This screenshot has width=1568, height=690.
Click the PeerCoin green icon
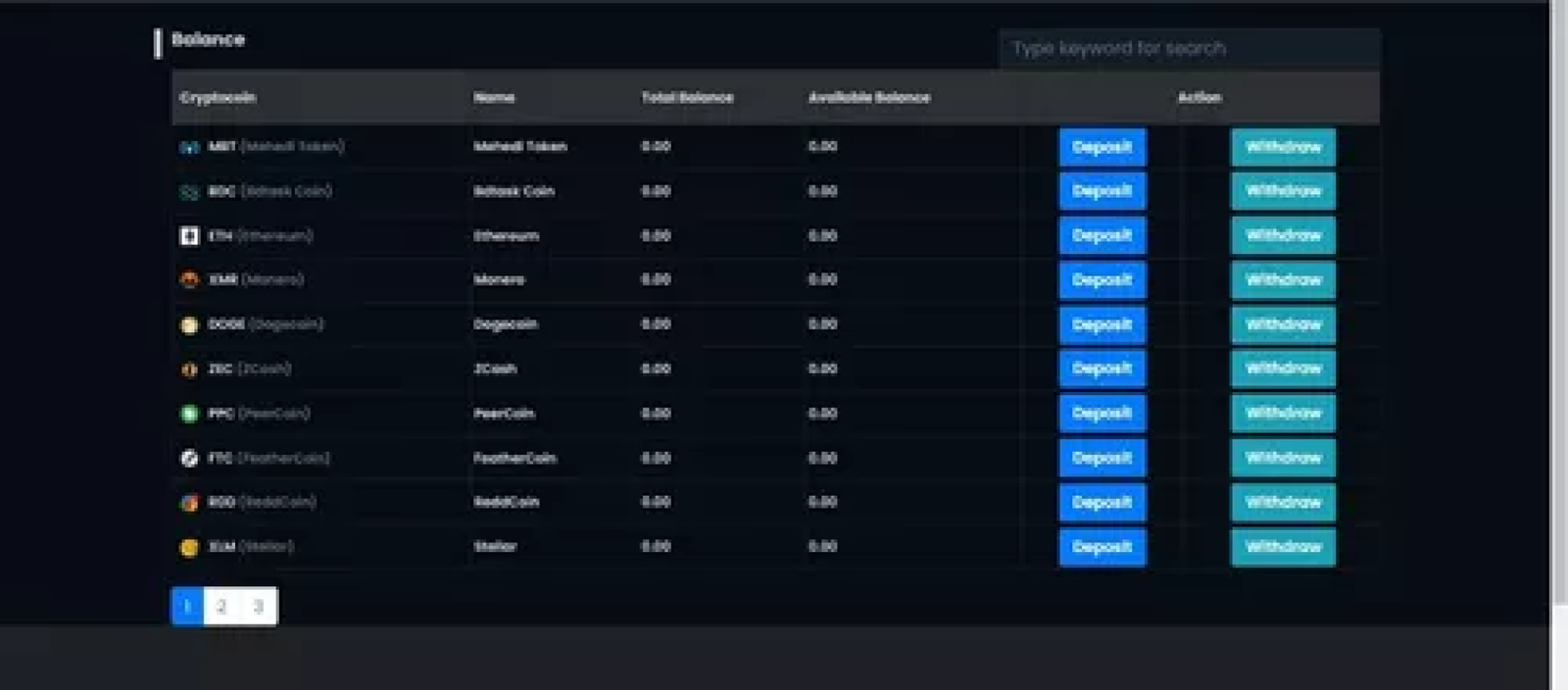tap(189, 414)
